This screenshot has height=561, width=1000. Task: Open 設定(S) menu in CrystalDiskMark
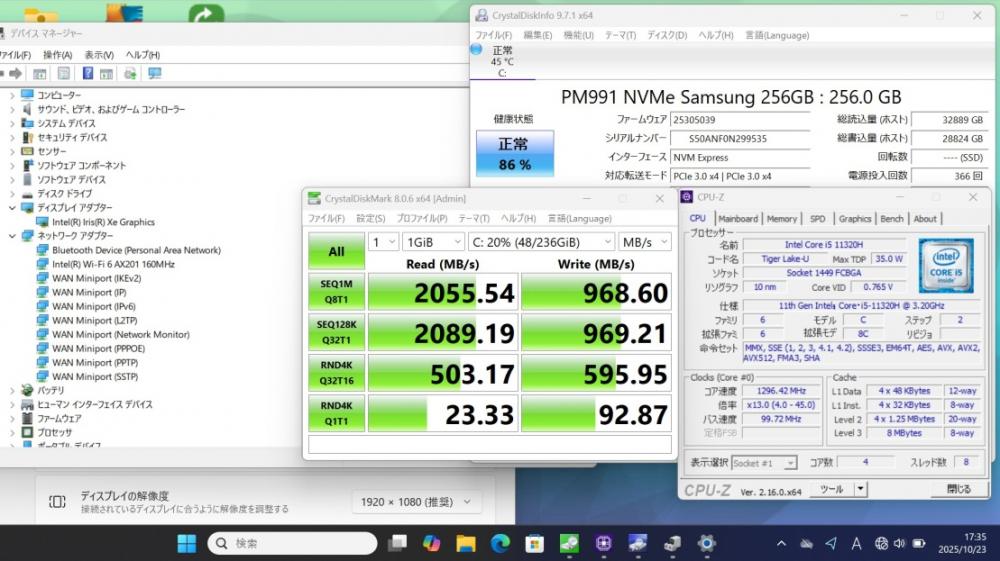[x=371, y=219]
